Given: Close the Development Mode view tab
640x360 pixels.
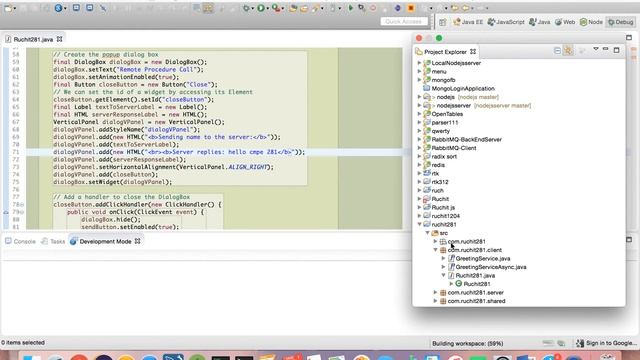Looking at the screenshot, I should tap(138, 241).
